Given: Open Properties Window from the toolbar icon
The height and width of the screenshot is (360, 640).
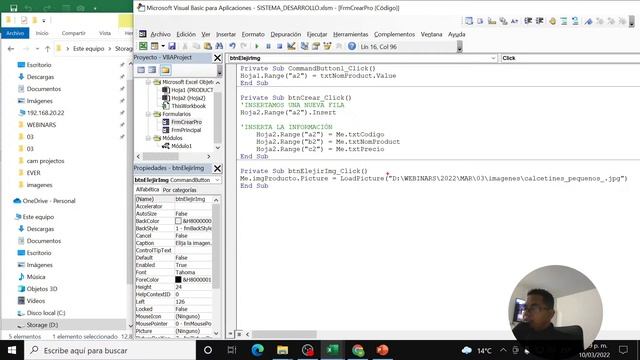Looking at the screenshot, I should (316, 46).
